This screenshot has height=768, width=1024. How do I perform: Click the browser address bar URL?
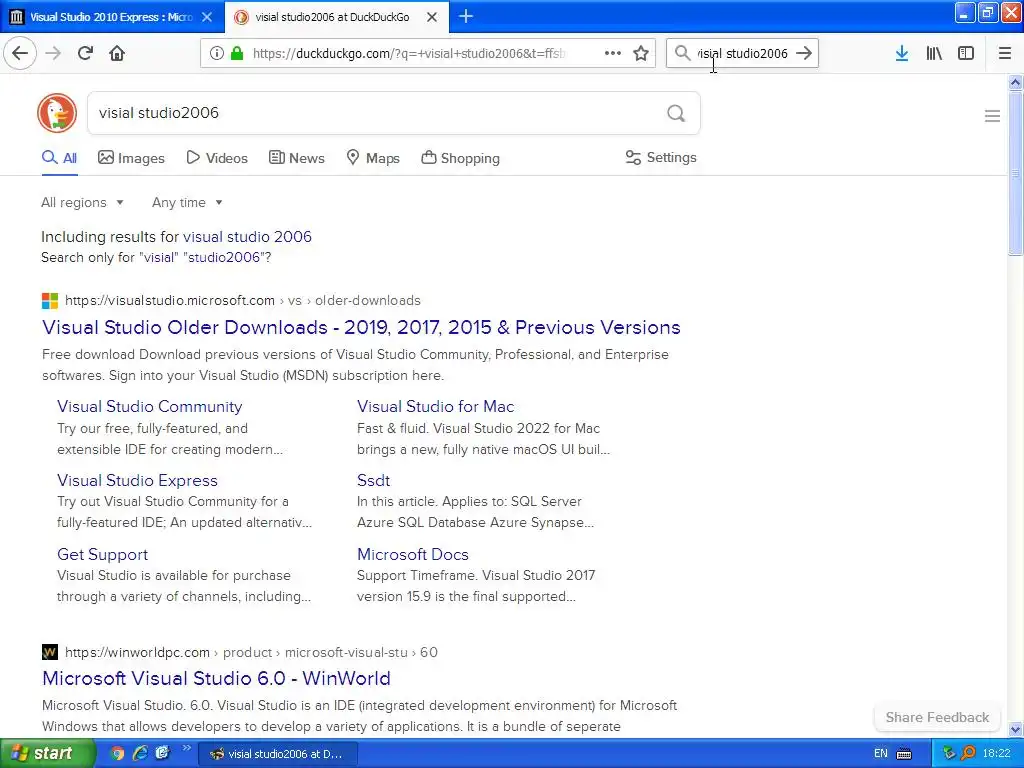[x=409, y=53]
